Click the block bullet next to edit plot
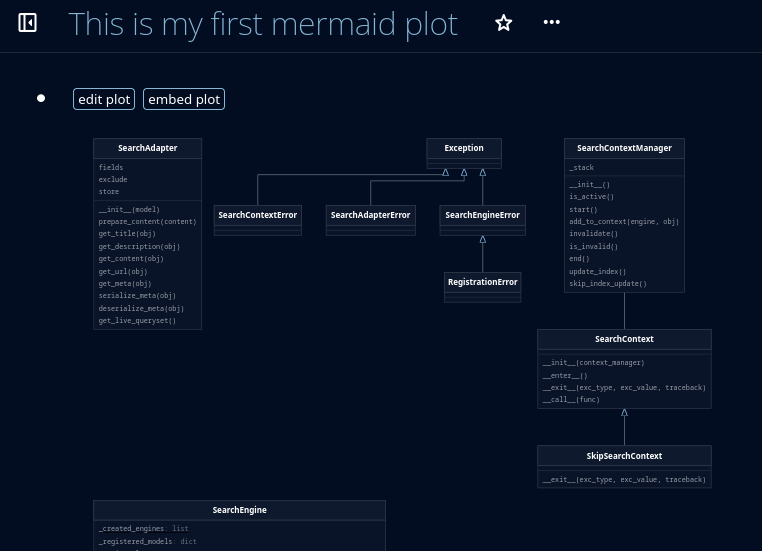This screenshot has width=762, height=551. 41,98
